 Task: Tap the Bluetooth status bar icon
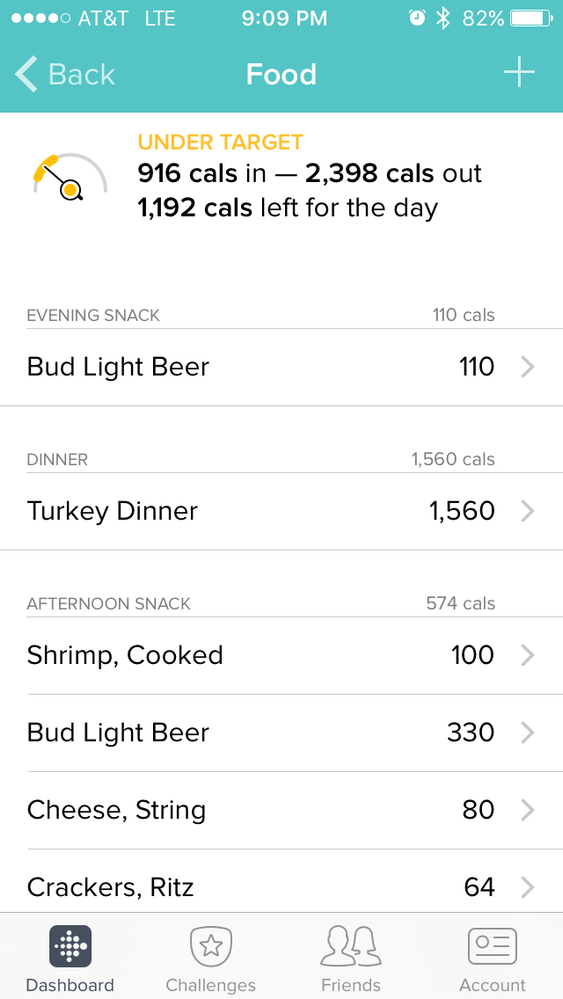(x=443, y=18)
